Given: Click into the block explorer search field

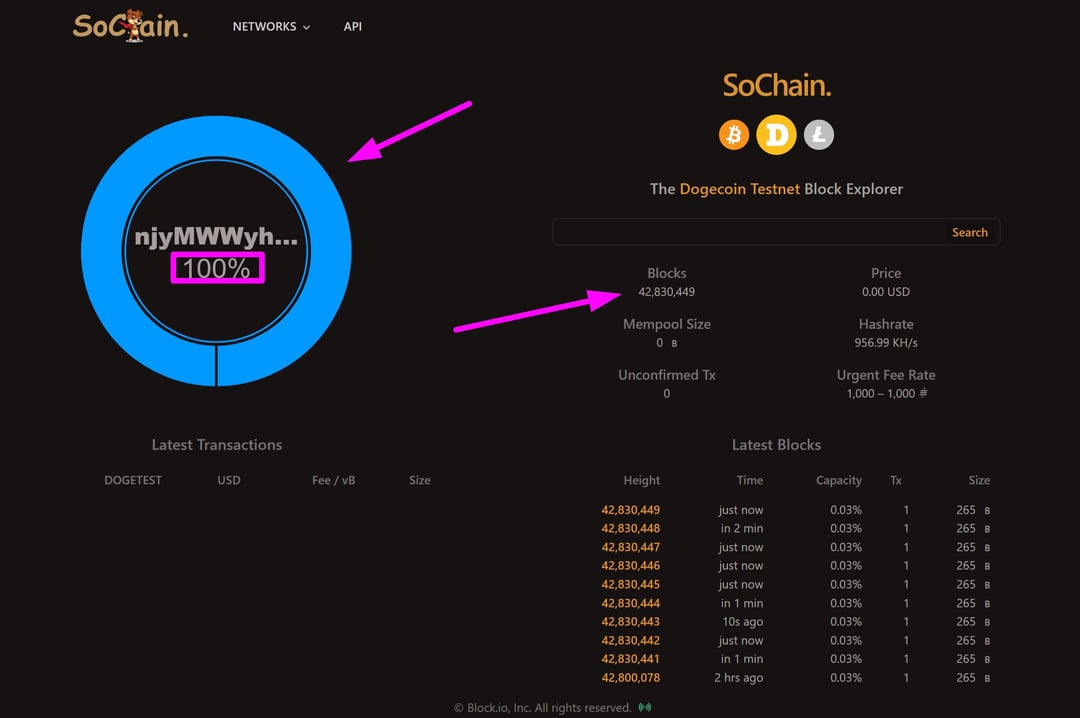Looking at the screenshot, I should (x=745, y=232).
